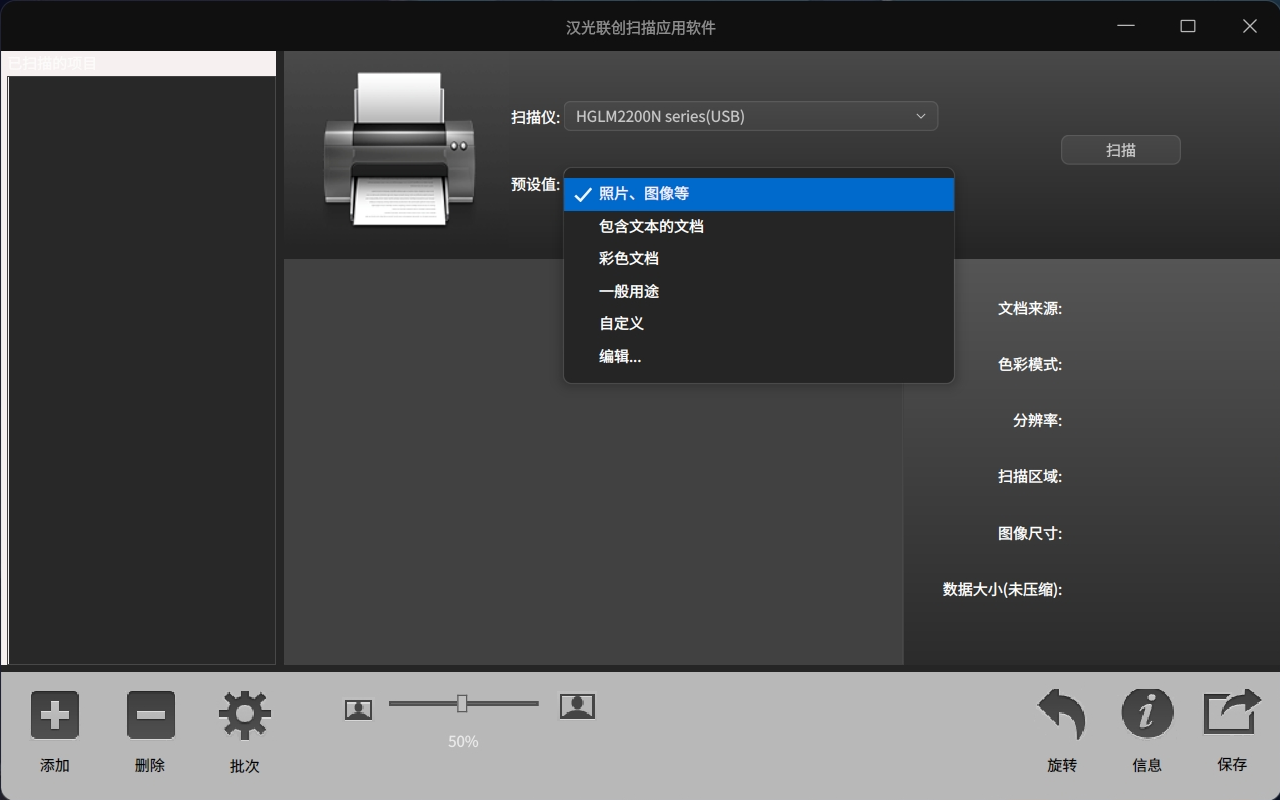Click the large thumbnail zoom-in icon
This screenshot has width=1280, height=800.
point(577,707)
